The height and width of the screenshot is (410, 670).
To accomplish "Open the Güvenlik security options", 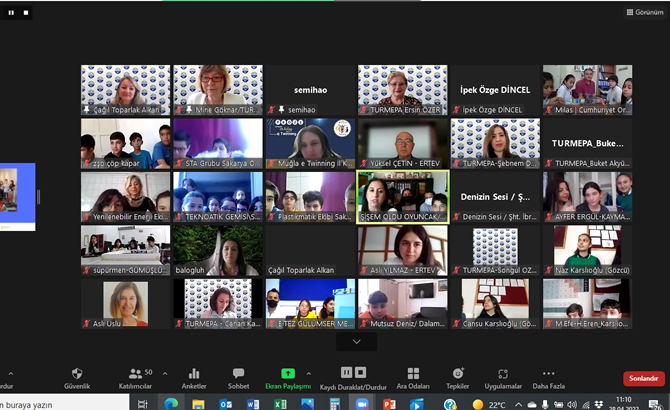I will click(77, 377).
